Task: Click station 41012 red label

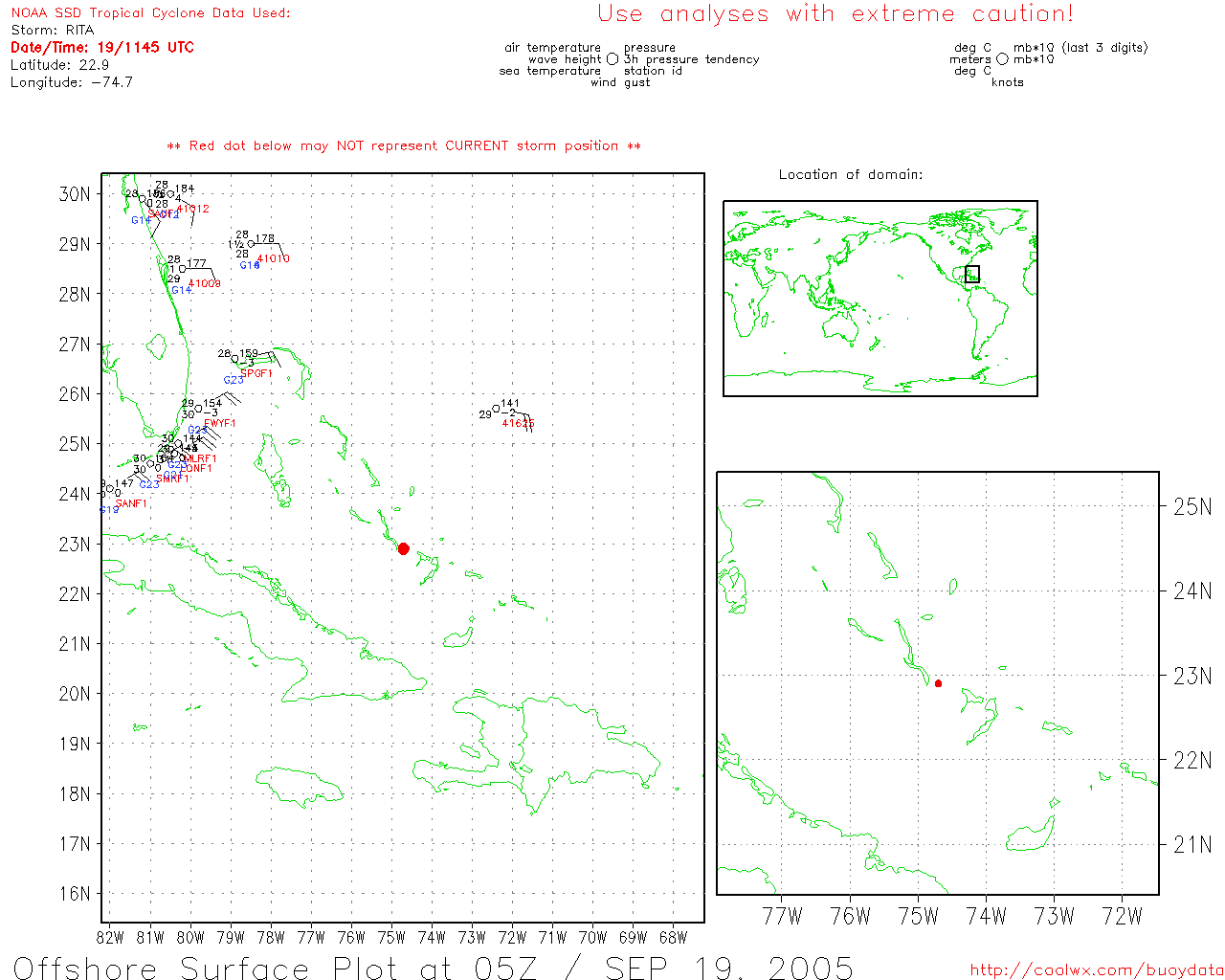Action: [192, 209]
